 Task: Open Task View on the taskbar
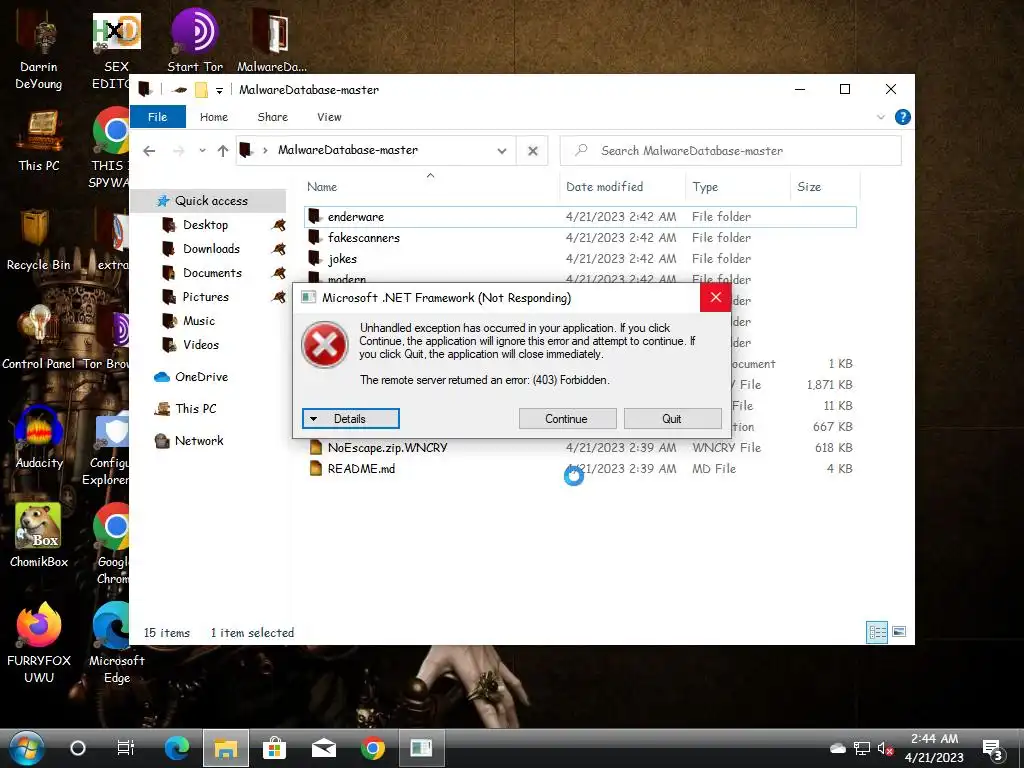(125, 748)
